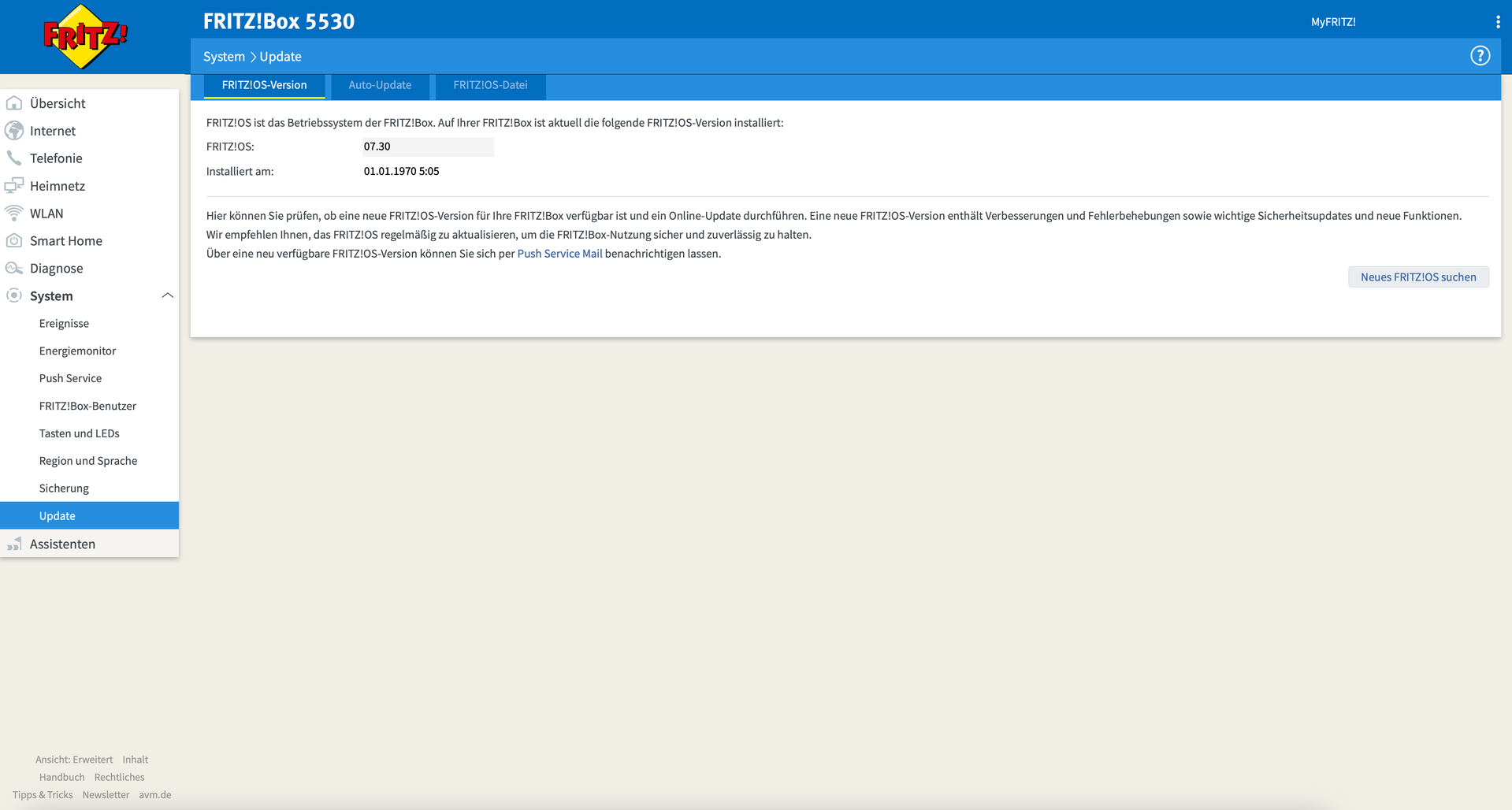Open FRITZ!Box-Benutzer settings

point(87,407)
